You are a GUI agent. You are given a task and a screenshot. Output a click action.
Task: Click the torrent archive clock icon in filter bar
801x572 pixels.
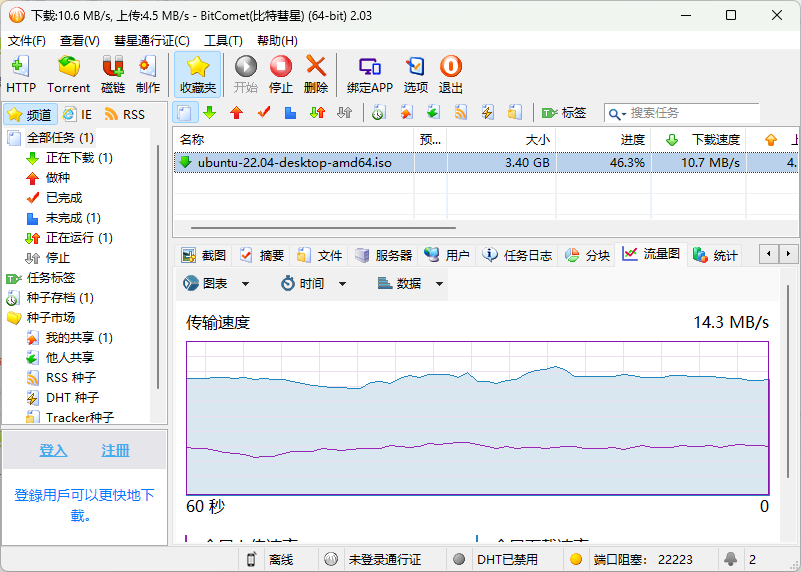point(379,113)
